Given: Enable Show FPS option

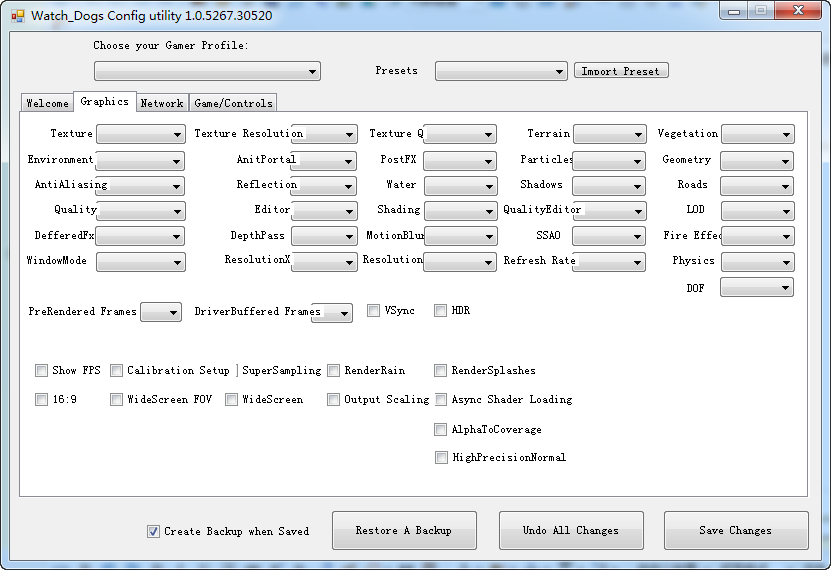Looking at the screenshot, I should coord(41,370).
